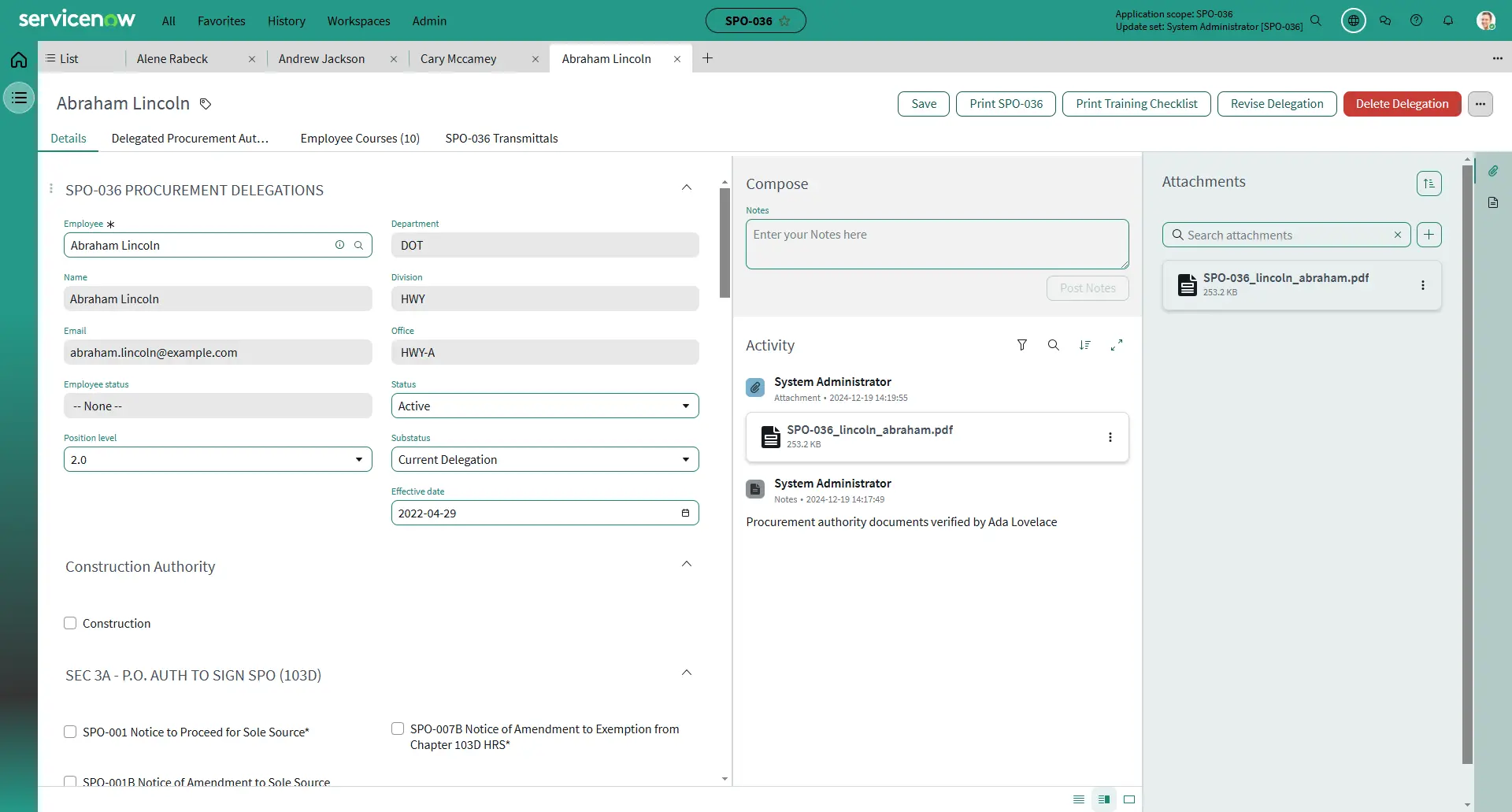Image resolution: width=1512 pixels, height=812 pixels.
Task: Click Print Training Checklist button
Action: click(x=1136, y=104)
